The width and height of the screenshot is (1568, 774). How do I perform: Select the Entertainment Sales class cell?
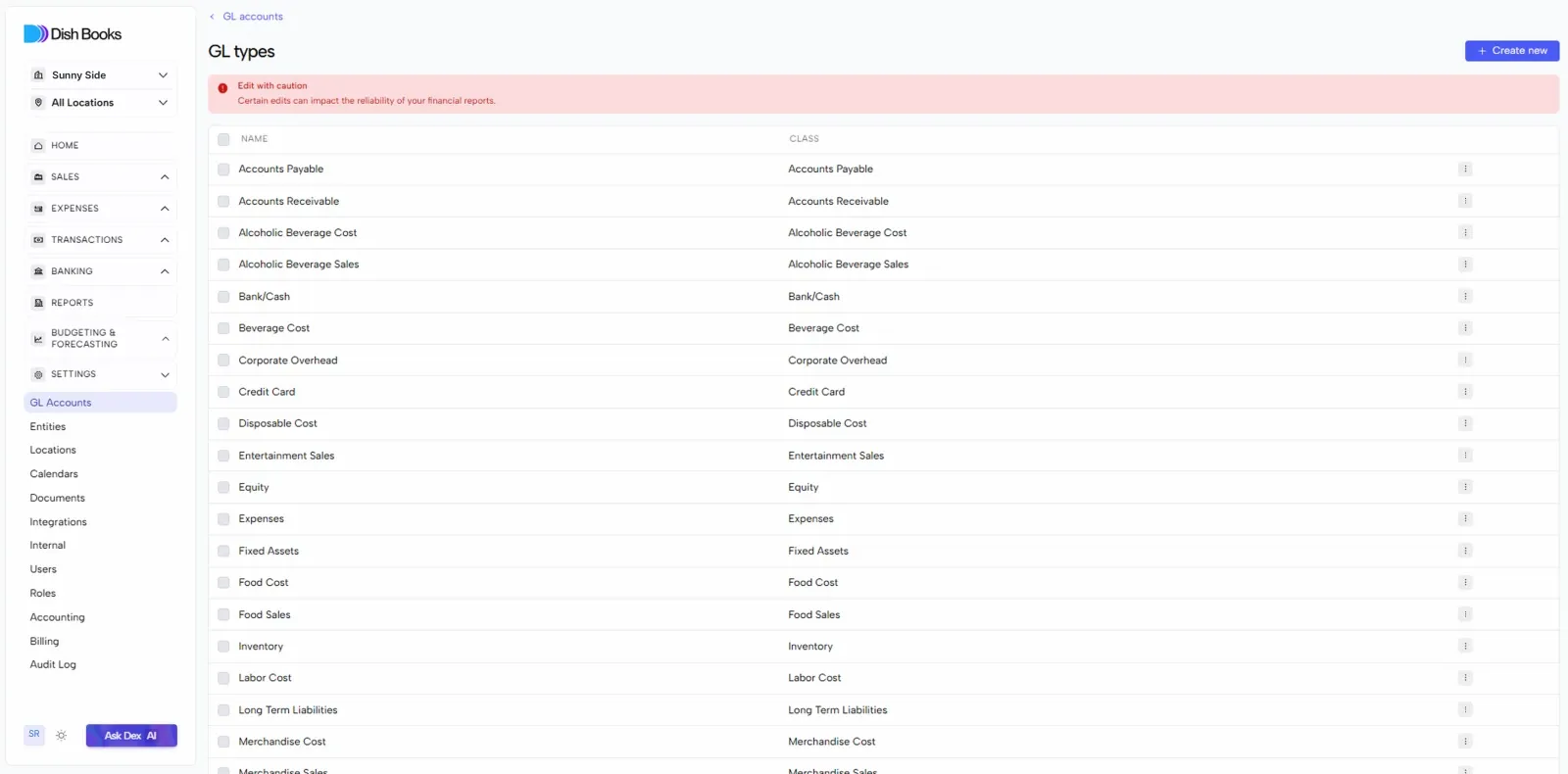tap(836, 456)
